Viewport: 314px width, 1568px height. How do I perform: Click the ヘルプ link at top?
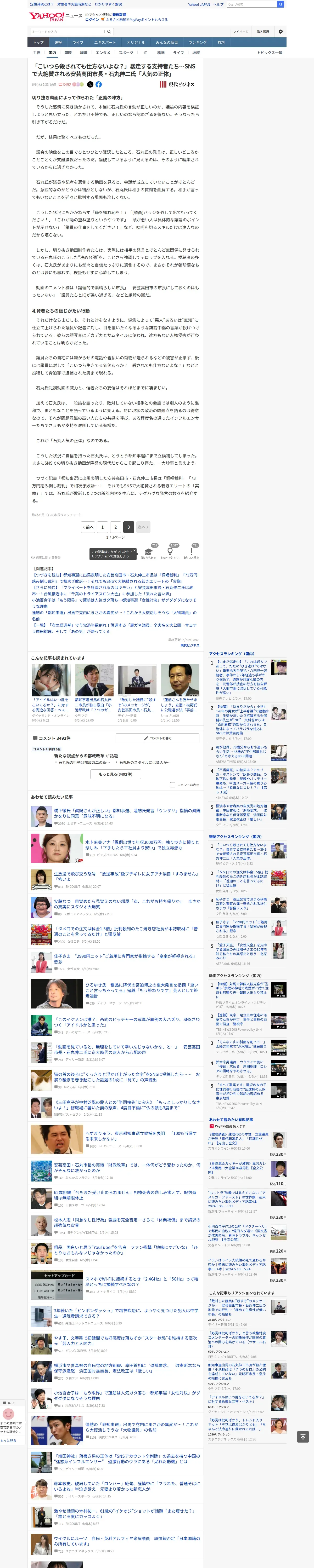(x=218, y=4)
